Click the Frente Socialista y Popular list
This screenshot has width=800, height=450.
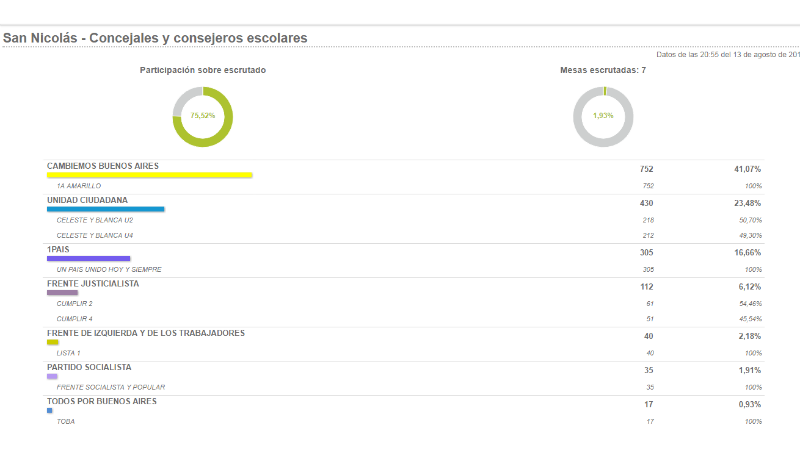pyautogui.click(x=111, y=387)
